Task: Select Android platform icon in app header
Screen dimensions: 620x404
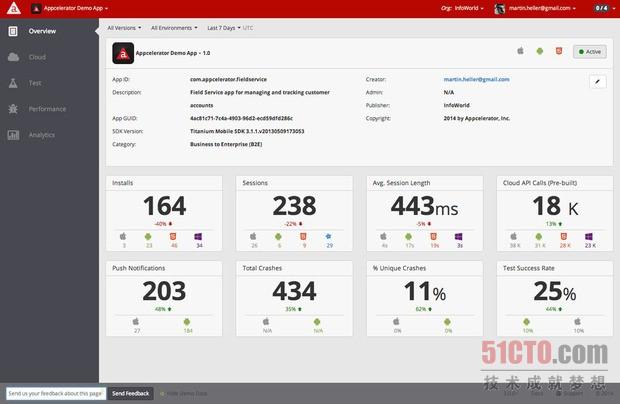Action: (x=539, y=51)
